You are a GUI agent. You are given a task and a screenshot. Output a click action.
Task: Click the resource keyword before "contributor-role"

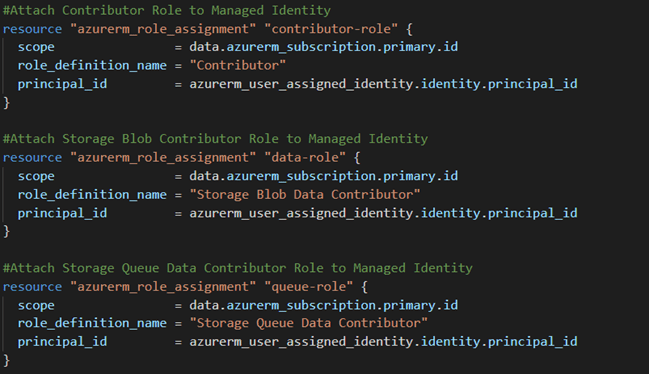tap(32, 29)
